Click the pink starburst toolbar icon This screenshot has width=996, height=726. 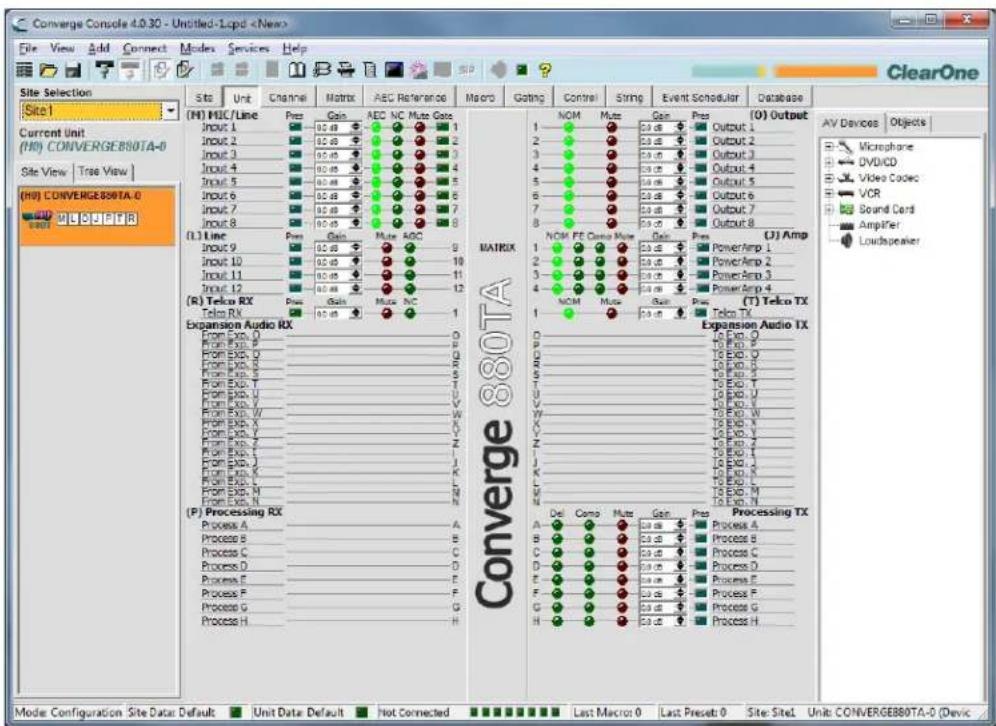point(419,70)
